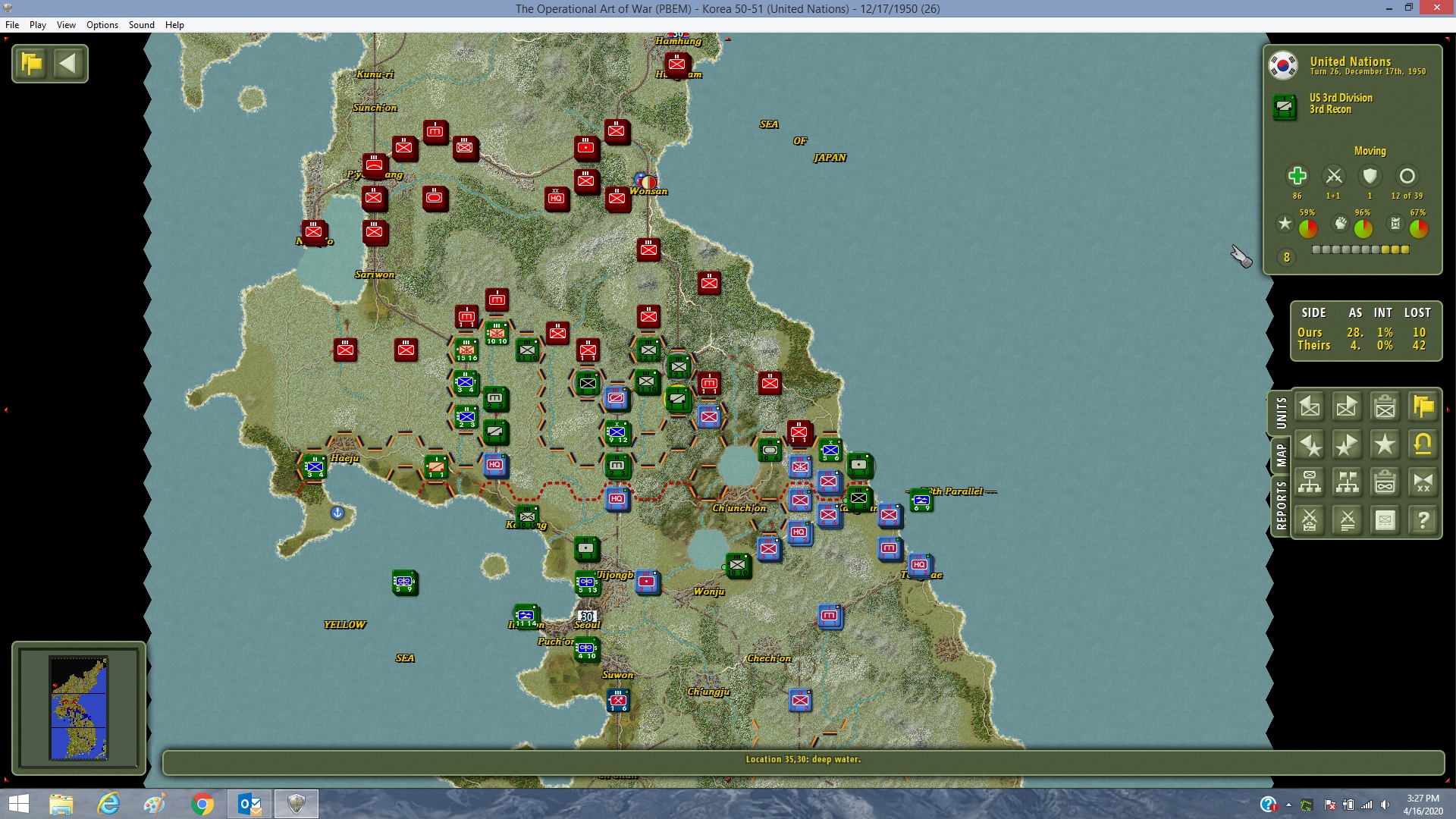Screen dimensions: 1456x819
Task: Select the red HQ unit near Wonsan
Action: point(557,198)
